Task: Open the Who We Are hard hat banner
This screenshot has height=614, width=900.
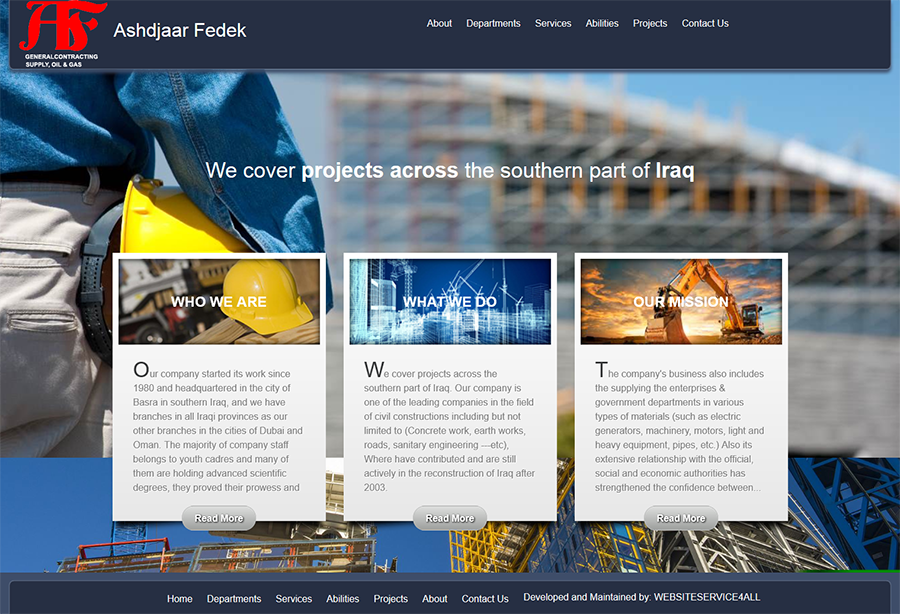Action: [x=219, y=301]
